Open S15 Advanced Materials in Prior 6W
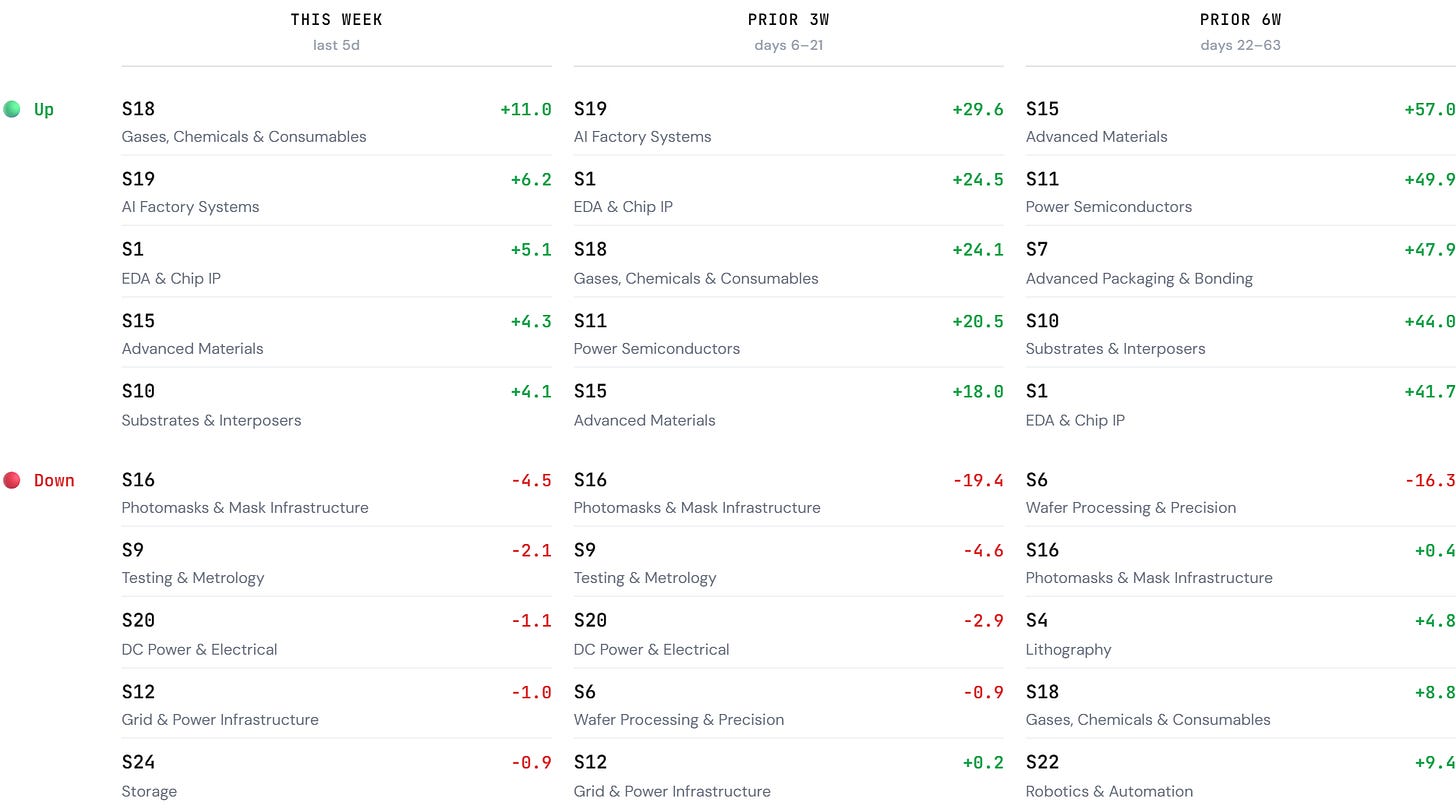This screenshot has width=1456, height=809. pos(1240,121)
